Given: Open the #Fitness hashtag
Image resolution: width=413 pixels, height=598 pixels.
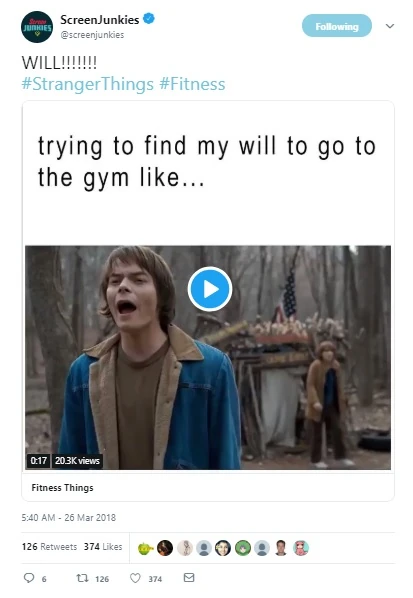Looking at the screenshot, I should 192,84.
